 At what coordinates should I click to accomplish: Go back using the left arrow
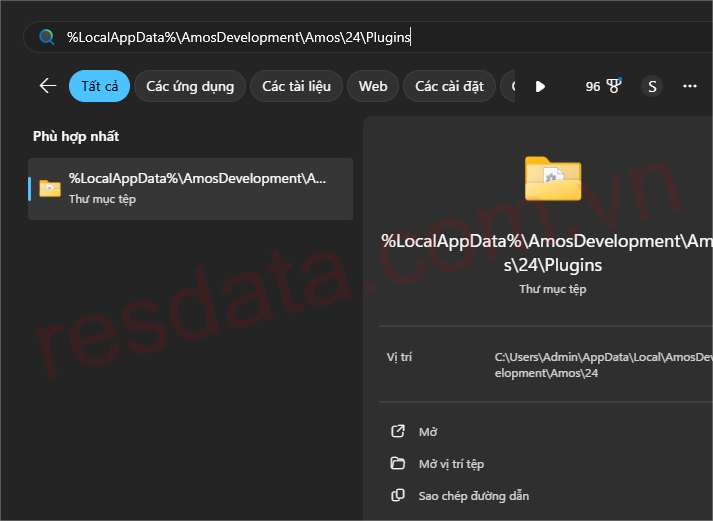(47, 86)
